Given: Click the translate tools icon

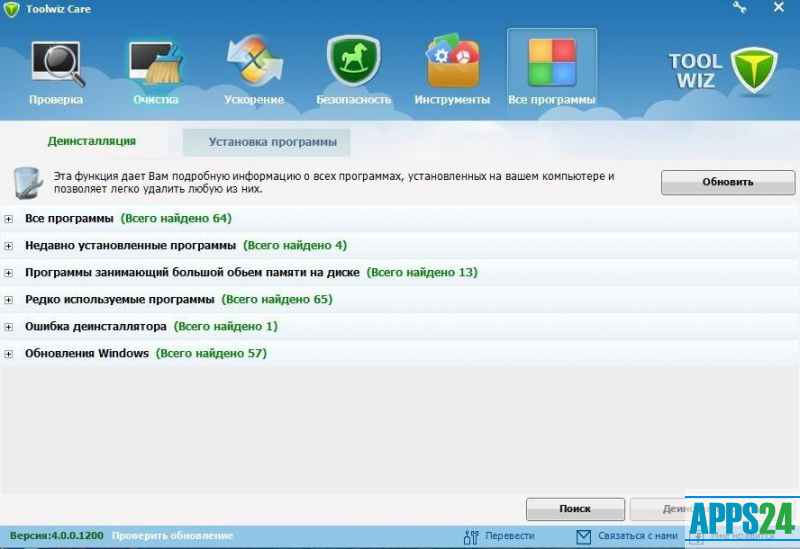Looking at the screenshot, I should coord(471,537).
